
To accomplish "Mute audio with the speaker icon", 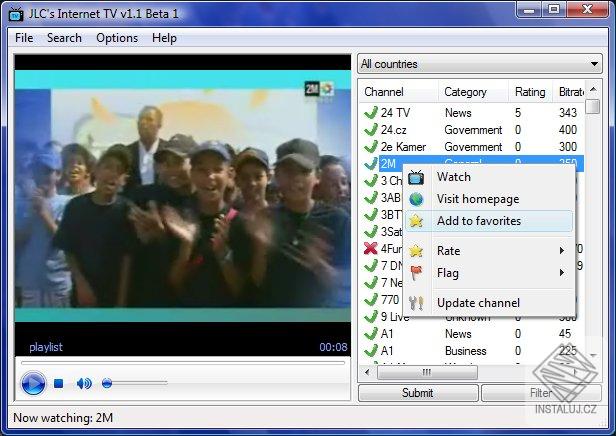I will (84, 383).
